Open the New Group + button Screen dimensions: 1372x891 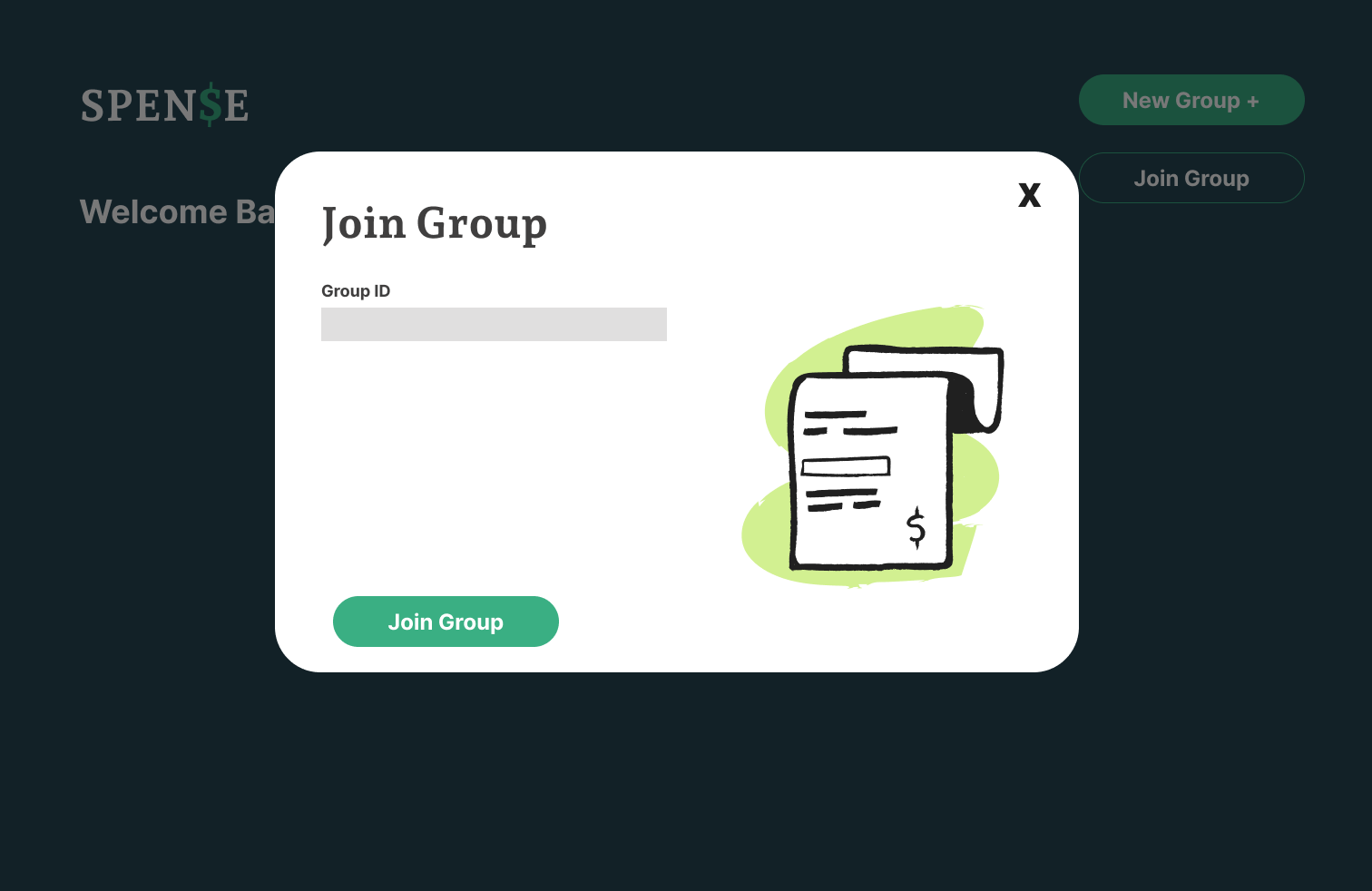(1191, 100)
